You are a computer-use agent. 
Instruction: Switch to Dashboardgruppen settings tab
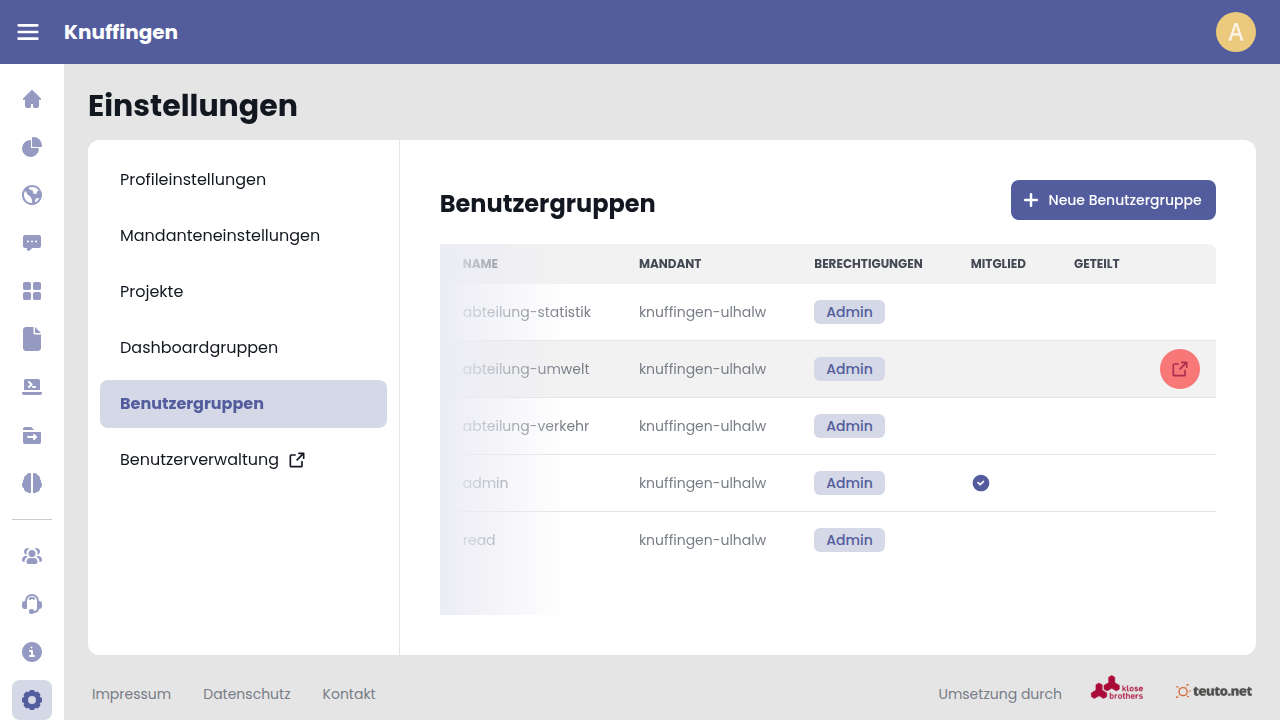199,348
